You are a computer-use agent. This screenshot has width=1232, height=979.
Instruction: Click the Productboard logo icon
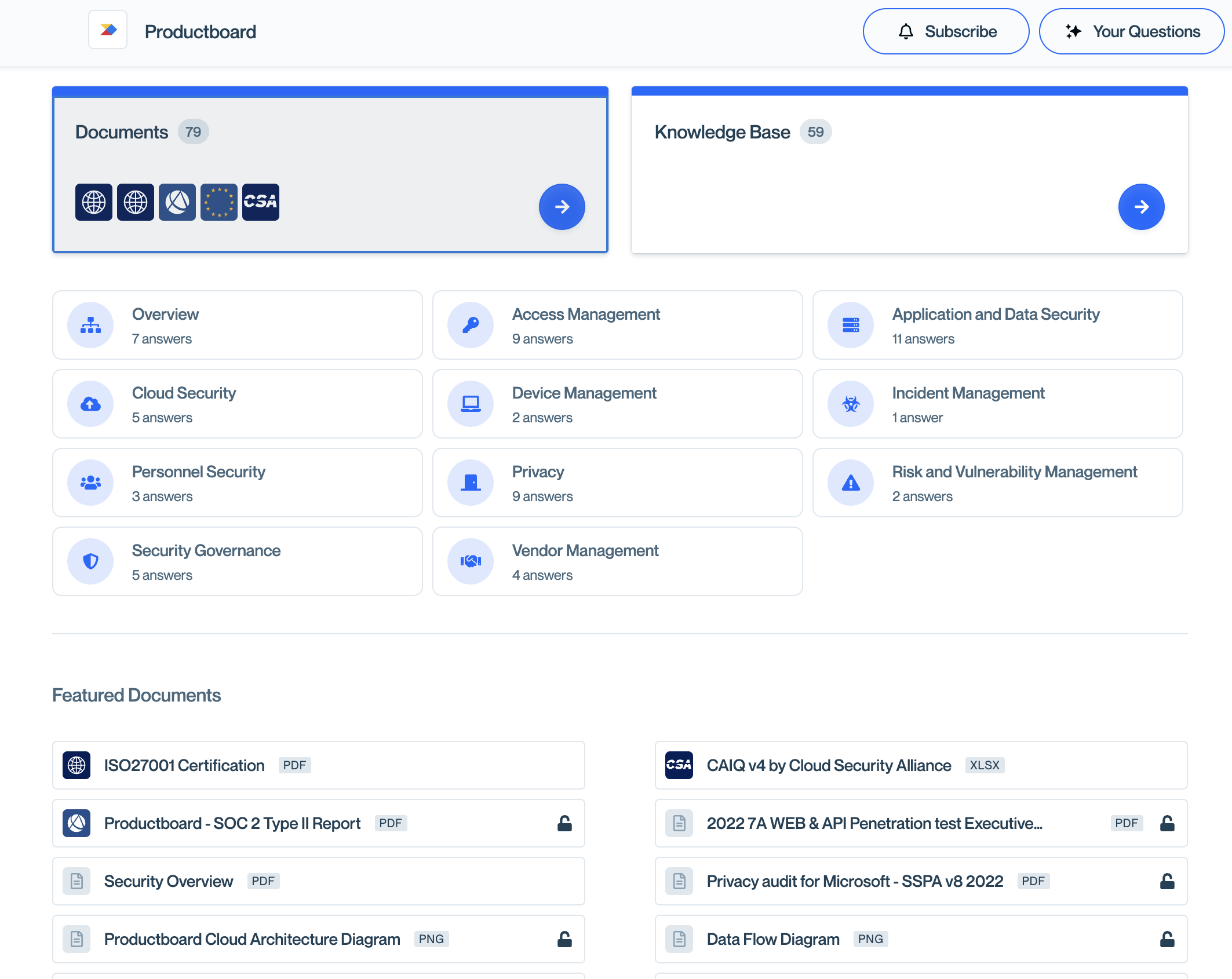click(108, 30)
